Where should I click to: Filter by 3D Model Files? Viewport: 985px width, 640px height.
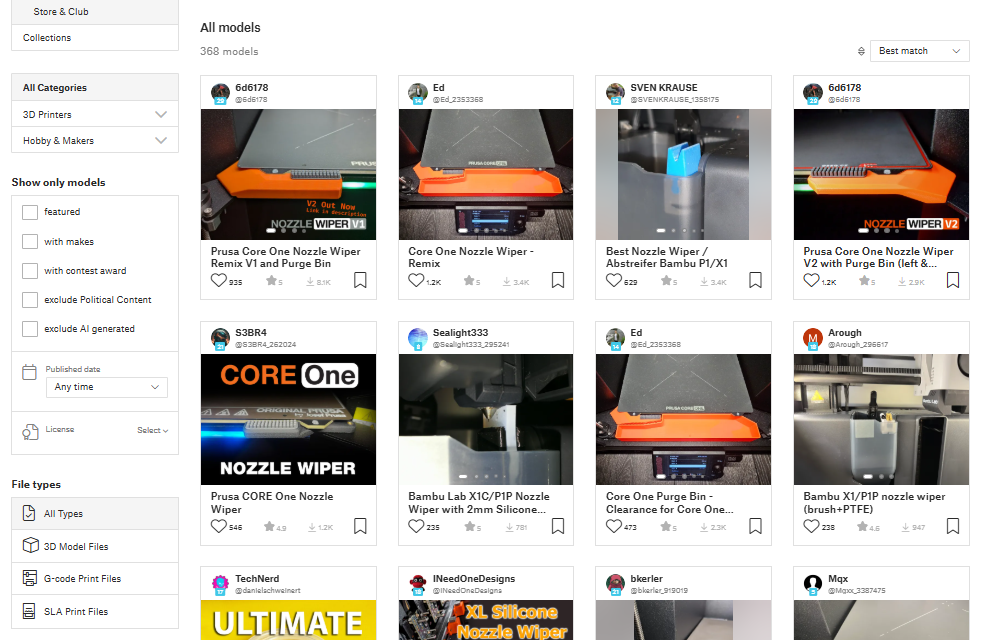pos(95,546)
